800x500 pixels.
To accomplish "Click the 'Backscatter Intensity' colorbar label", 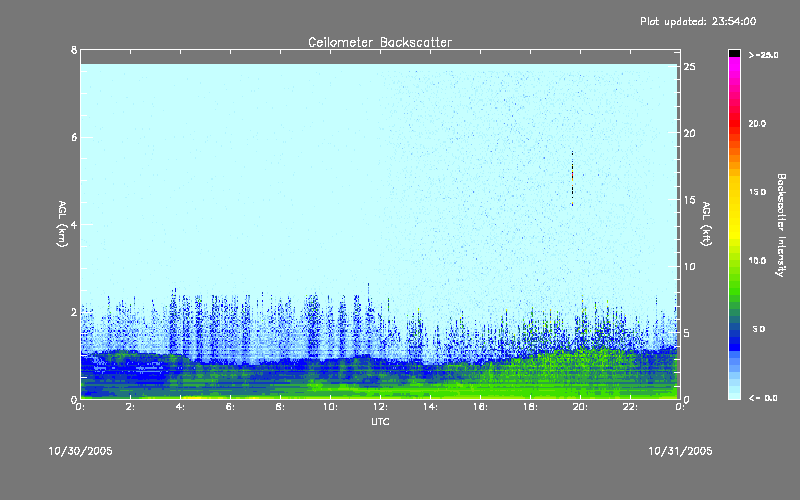I will 781,225.
